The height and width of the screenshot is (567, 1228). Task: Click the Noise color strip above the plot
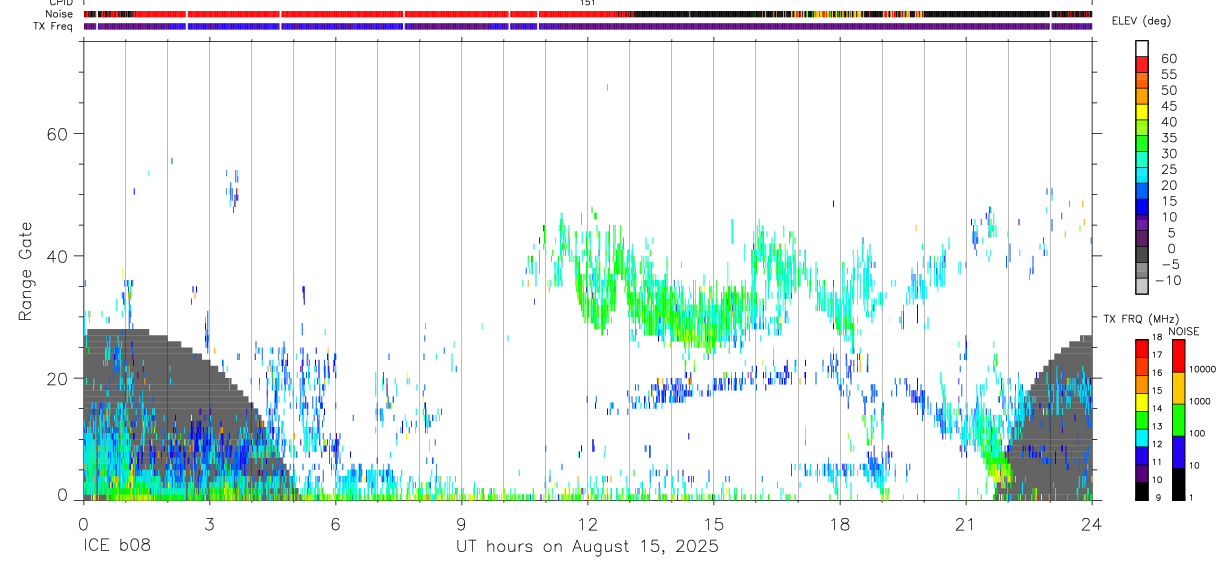[x=588, y=14]
